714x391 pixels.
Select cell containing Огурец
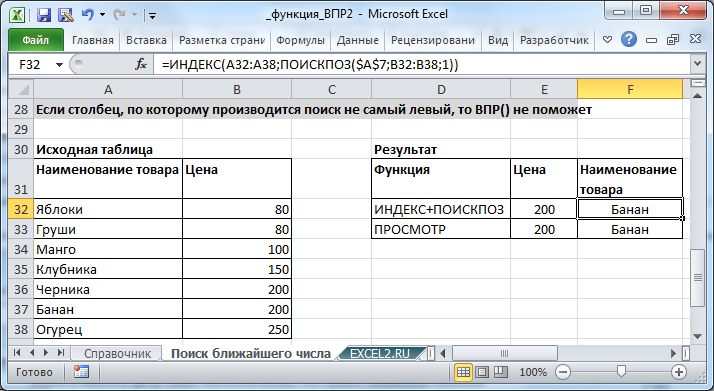[x=108, y=330]
